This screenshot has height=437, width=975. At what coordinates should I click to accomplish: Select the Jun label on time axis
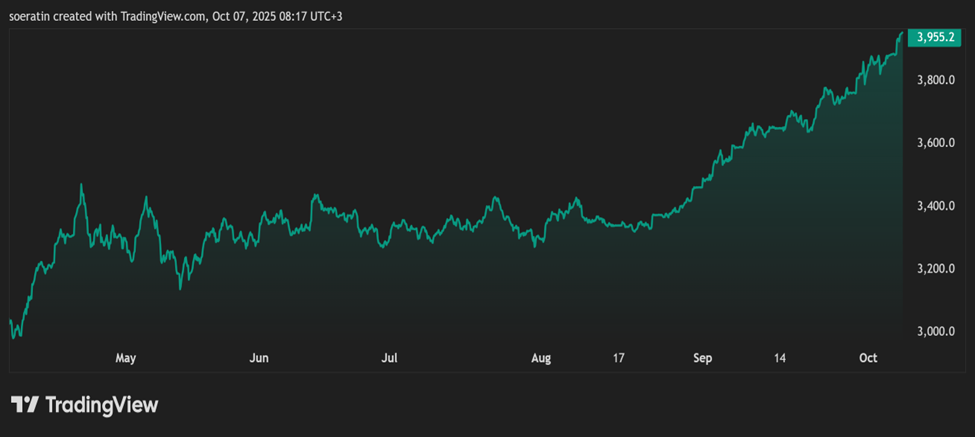click(x=259, y=358)
